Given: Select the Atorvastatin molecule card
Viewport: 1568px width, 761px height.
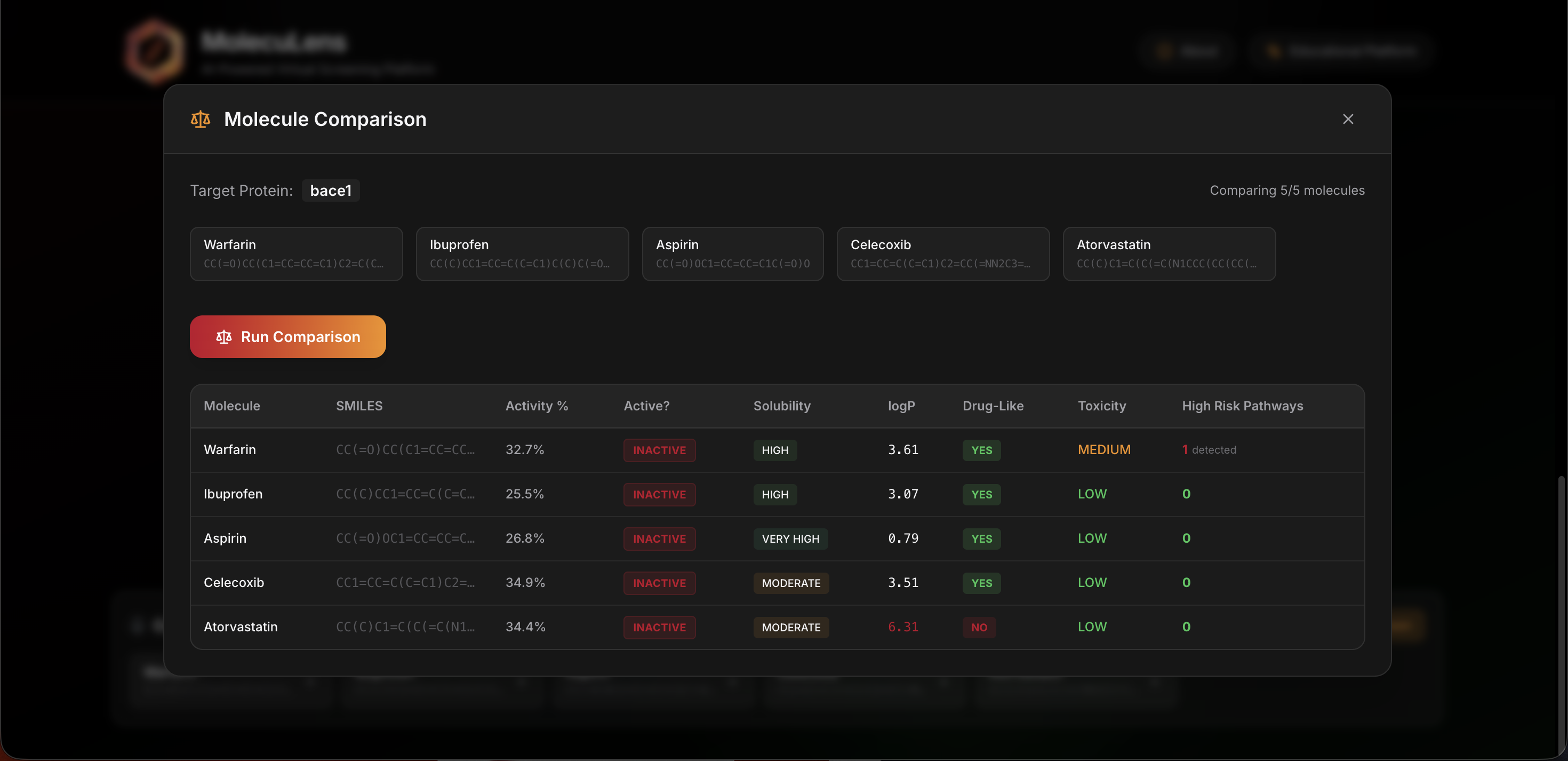Looking at the screenshot, I should tap(1169, 253).
